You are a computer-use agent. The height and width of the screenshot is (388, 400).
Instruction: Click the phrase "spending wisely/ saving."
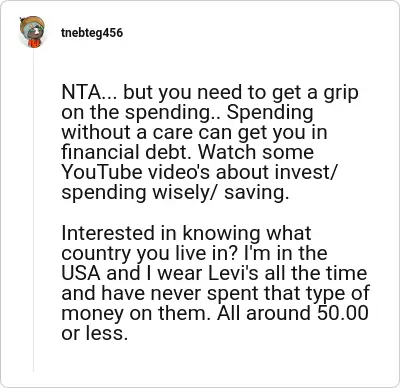point(175,193)
